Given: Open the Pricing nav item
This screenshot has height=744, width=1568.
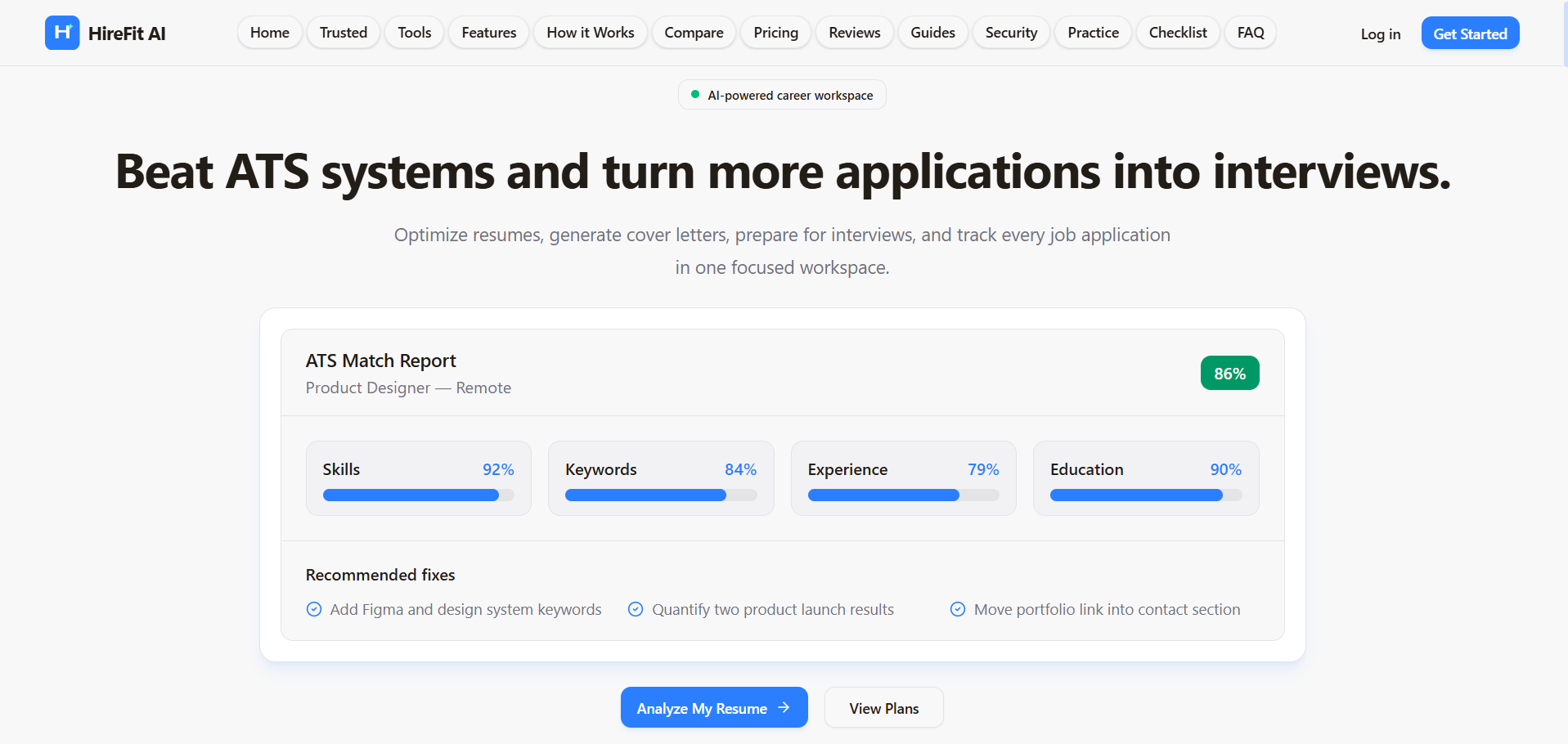Looking at the screenshot, I should pos(776,33).
